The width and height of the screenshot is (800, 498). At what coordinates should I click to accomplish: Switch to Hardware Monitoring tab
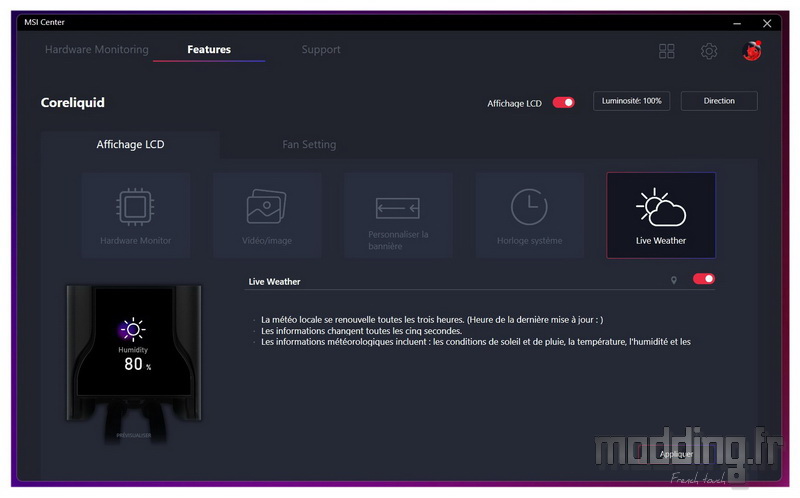97,49
